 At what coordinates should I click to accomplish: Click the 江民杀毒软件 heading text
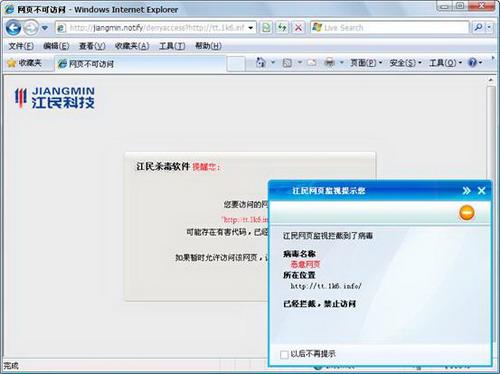point(163,166)
